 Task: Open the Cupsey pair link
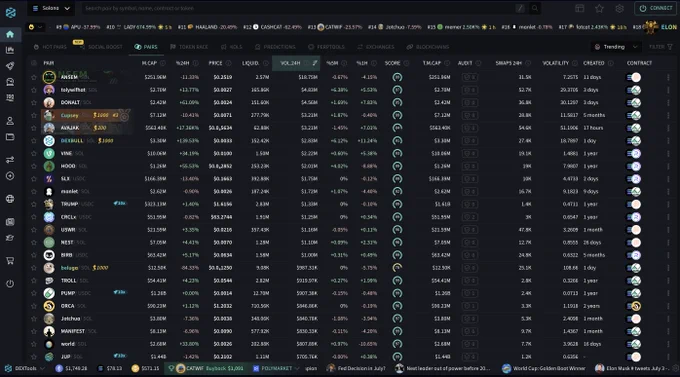tap(69, 115)
